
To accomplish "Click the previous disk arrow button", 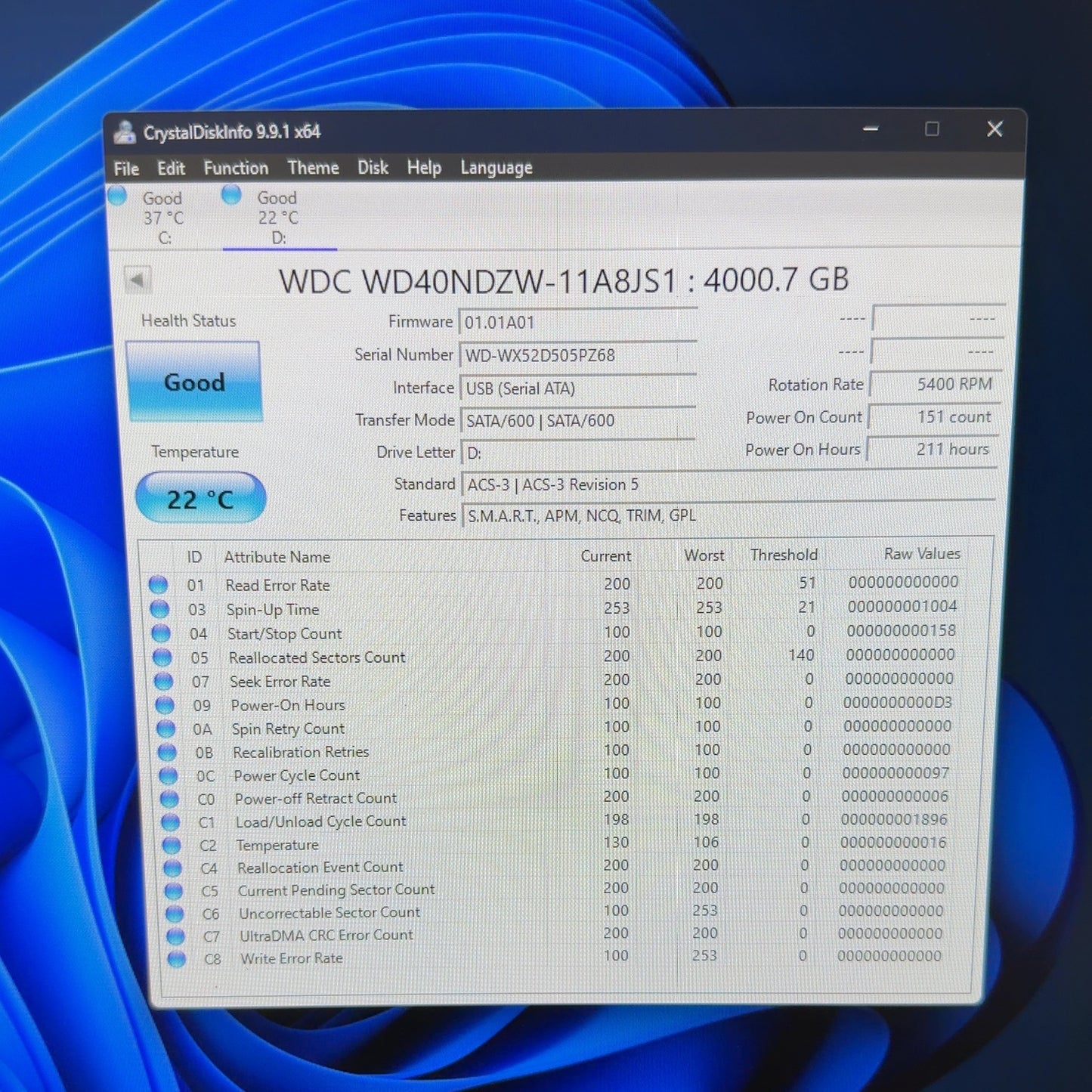I will 138,280.
